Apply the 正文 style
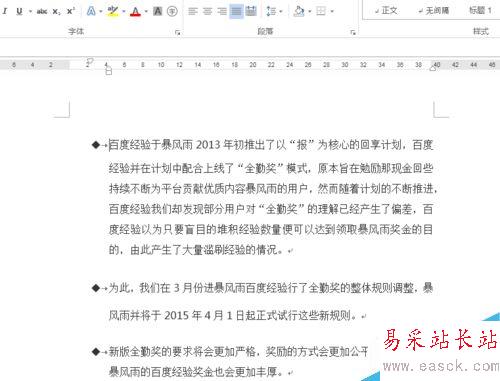 pos(386,11)
